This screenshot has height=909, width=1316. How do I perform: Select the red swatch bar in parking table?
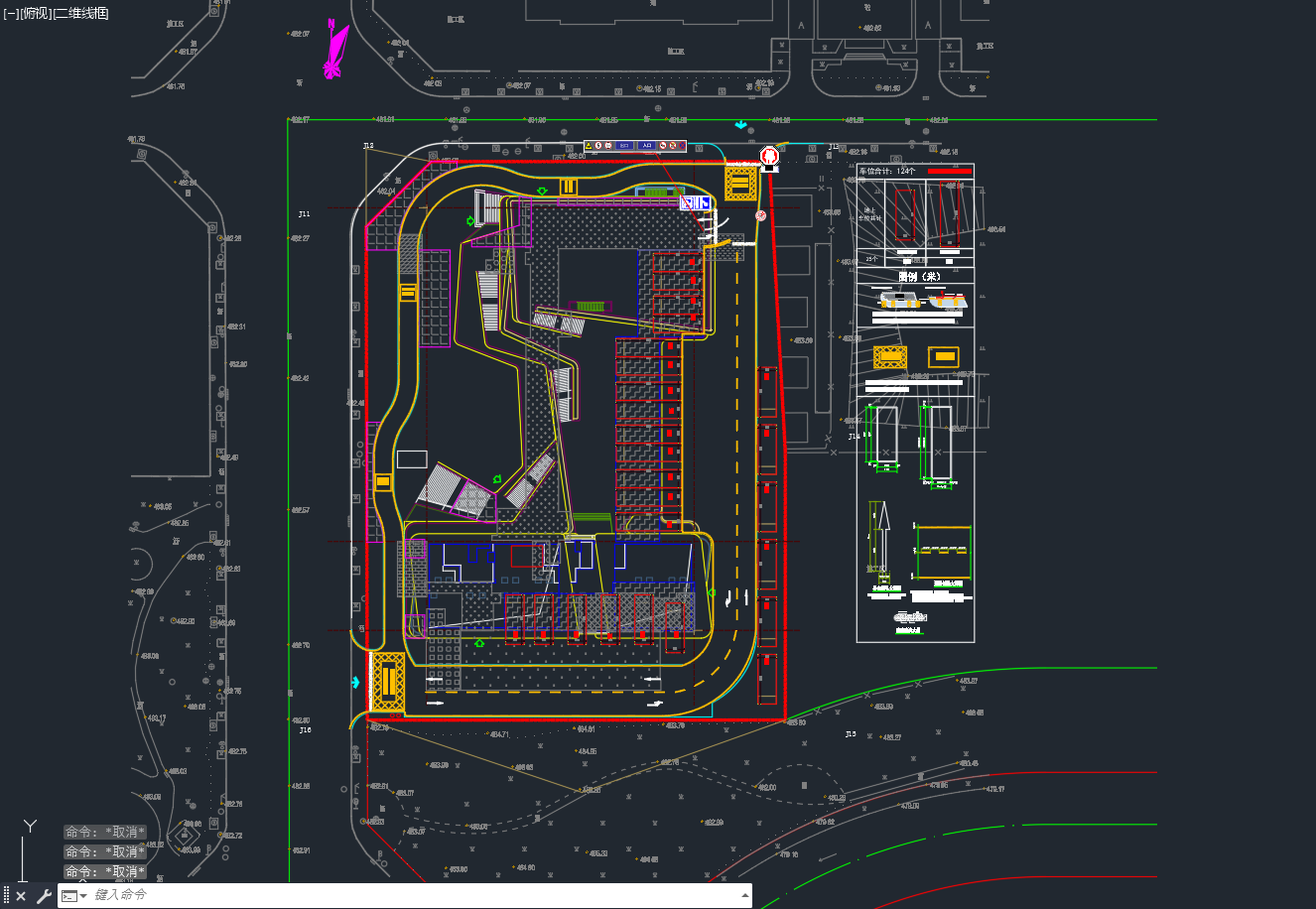click(x=950, y=172)
